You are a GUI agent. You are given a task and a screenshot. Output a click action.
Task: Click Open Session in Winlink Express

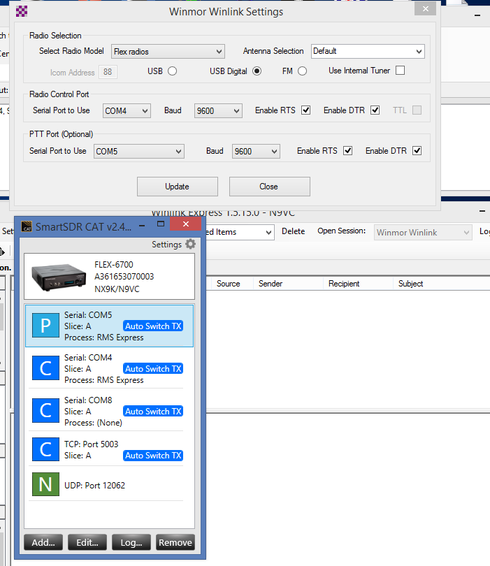(x=341, y=231)
